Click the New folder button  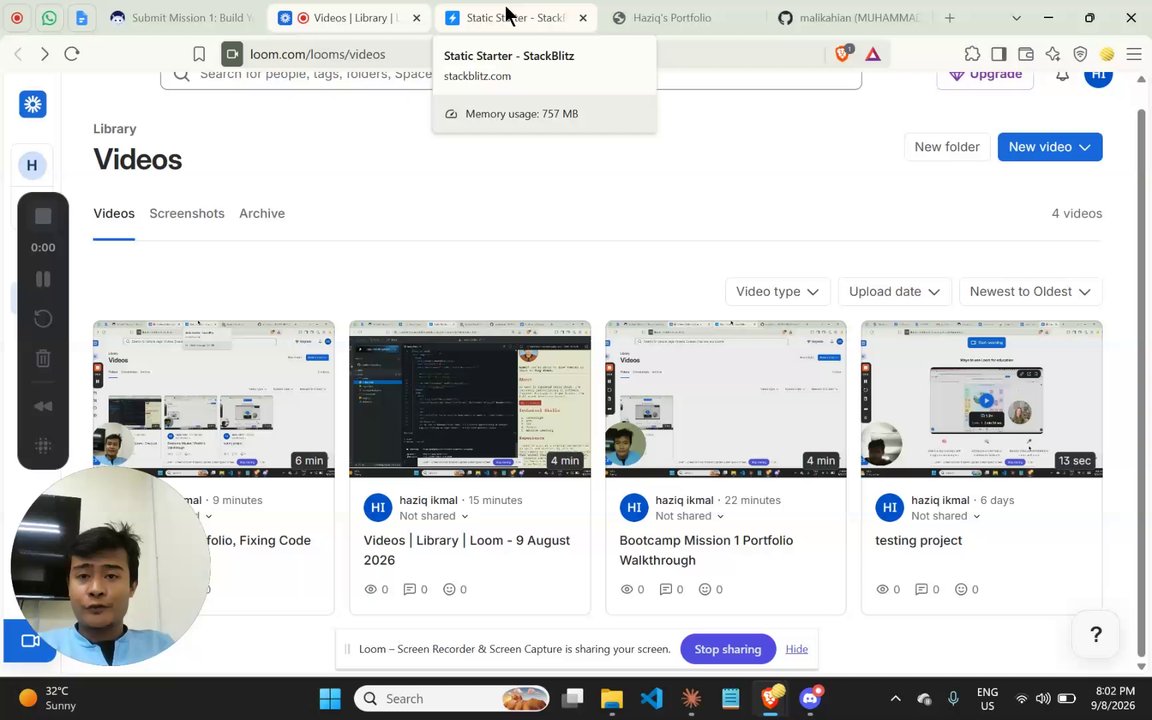click(947, 147)
